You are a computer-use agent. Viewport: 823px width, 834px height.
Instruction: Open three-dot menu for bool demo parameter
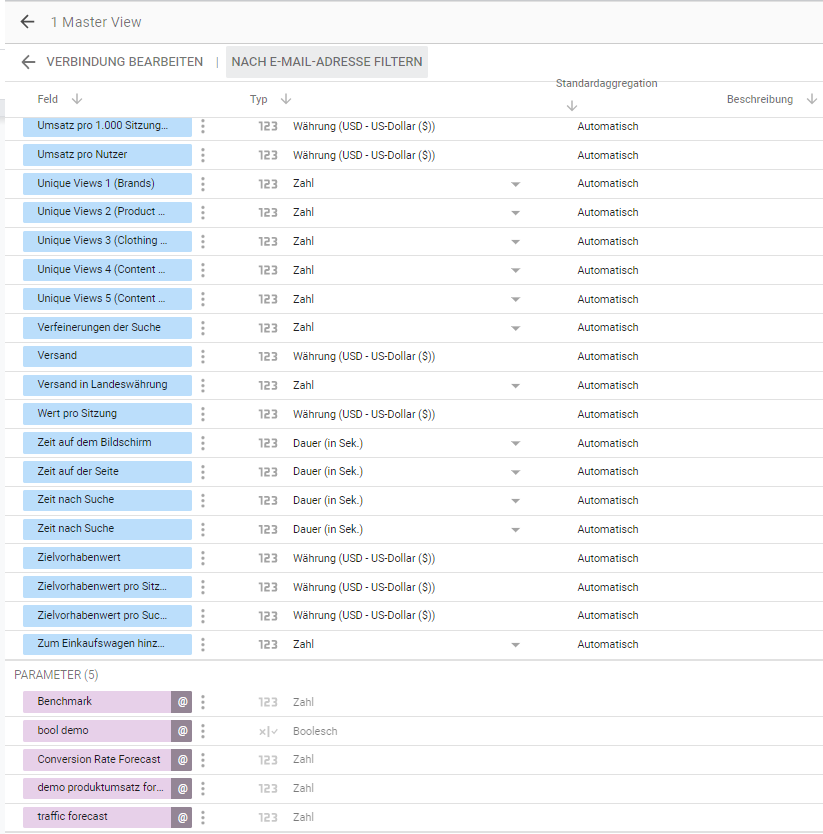click(x=203, y=731)
